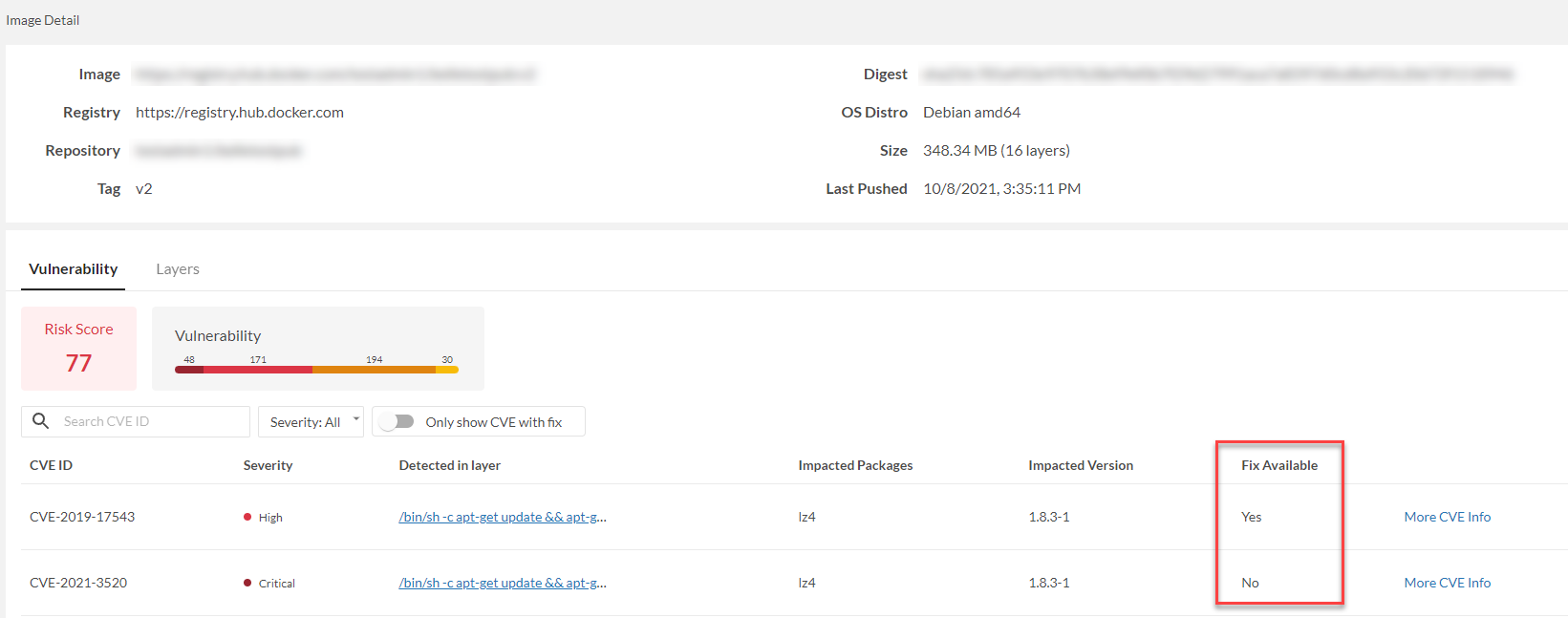This screenshot has height=618, width=1568.
Task: Click the yellow 30 segment of vulnerability bar
Action: (447, 370)
